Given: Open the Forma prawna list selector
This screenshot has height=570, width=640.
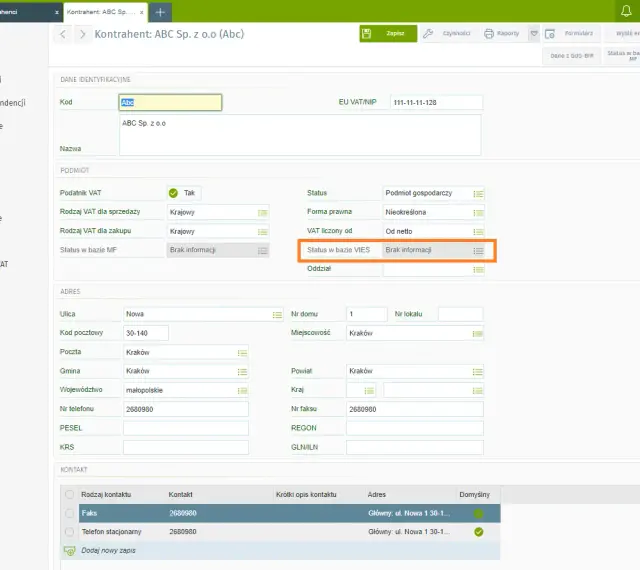Looking at the screenshot, I should 478,213.
